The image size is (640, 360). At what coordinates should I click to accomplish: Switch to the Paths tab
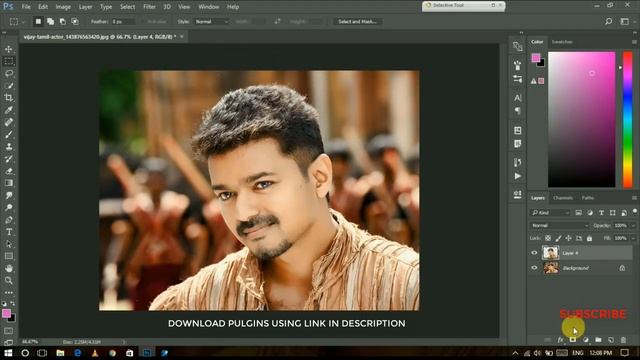click(588, 198)
